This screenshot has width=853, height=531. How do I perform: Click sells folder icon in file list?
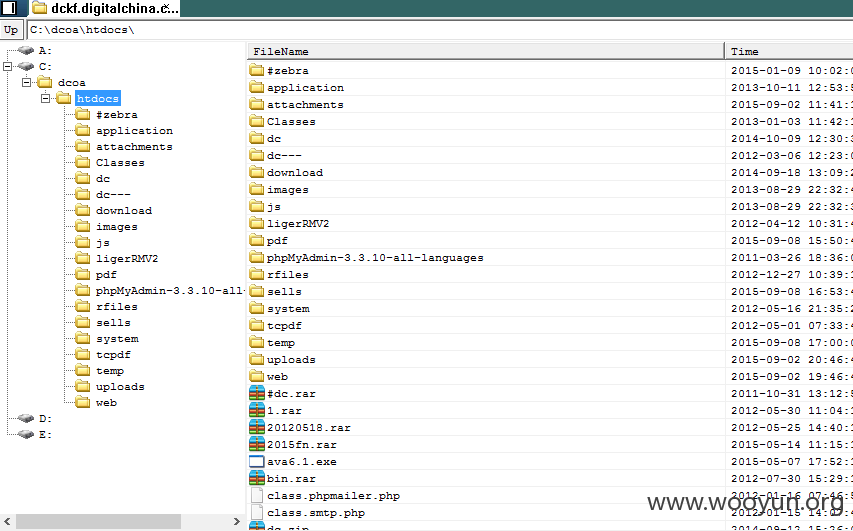[x=256, y=291]
